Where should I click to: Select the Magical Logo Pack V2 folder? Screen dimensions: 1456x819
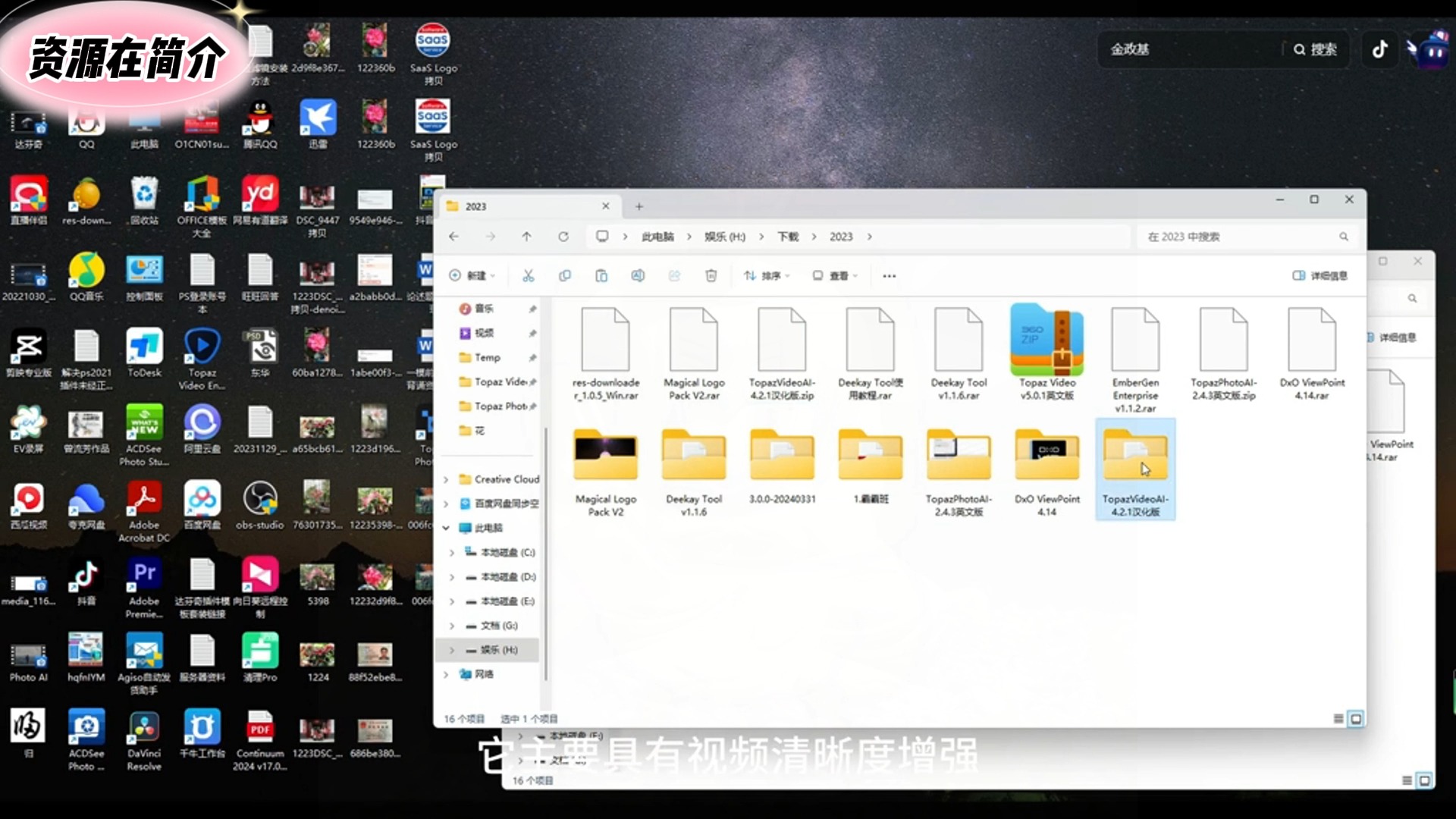click(x=606, y=472)
